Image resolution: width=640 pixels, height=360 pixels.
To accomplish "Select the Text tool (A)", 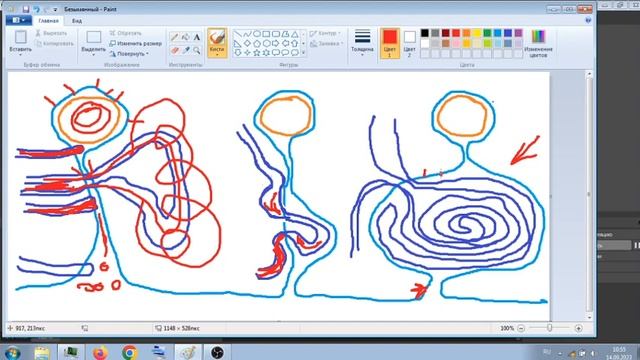I will pos(197,38).
